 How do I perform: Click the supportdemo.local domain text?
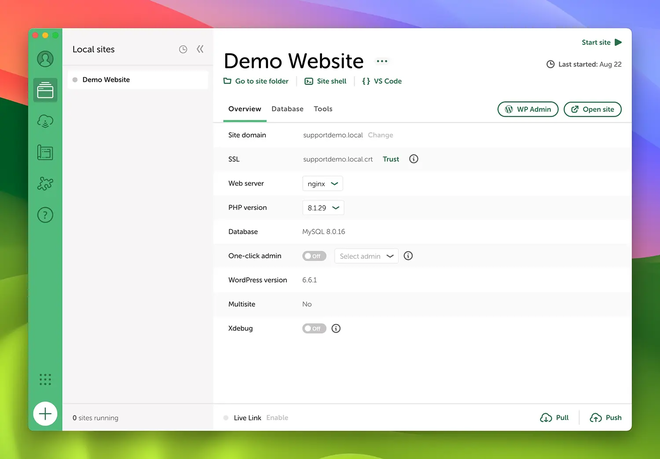pyautogui.click(x=333, y=135)
